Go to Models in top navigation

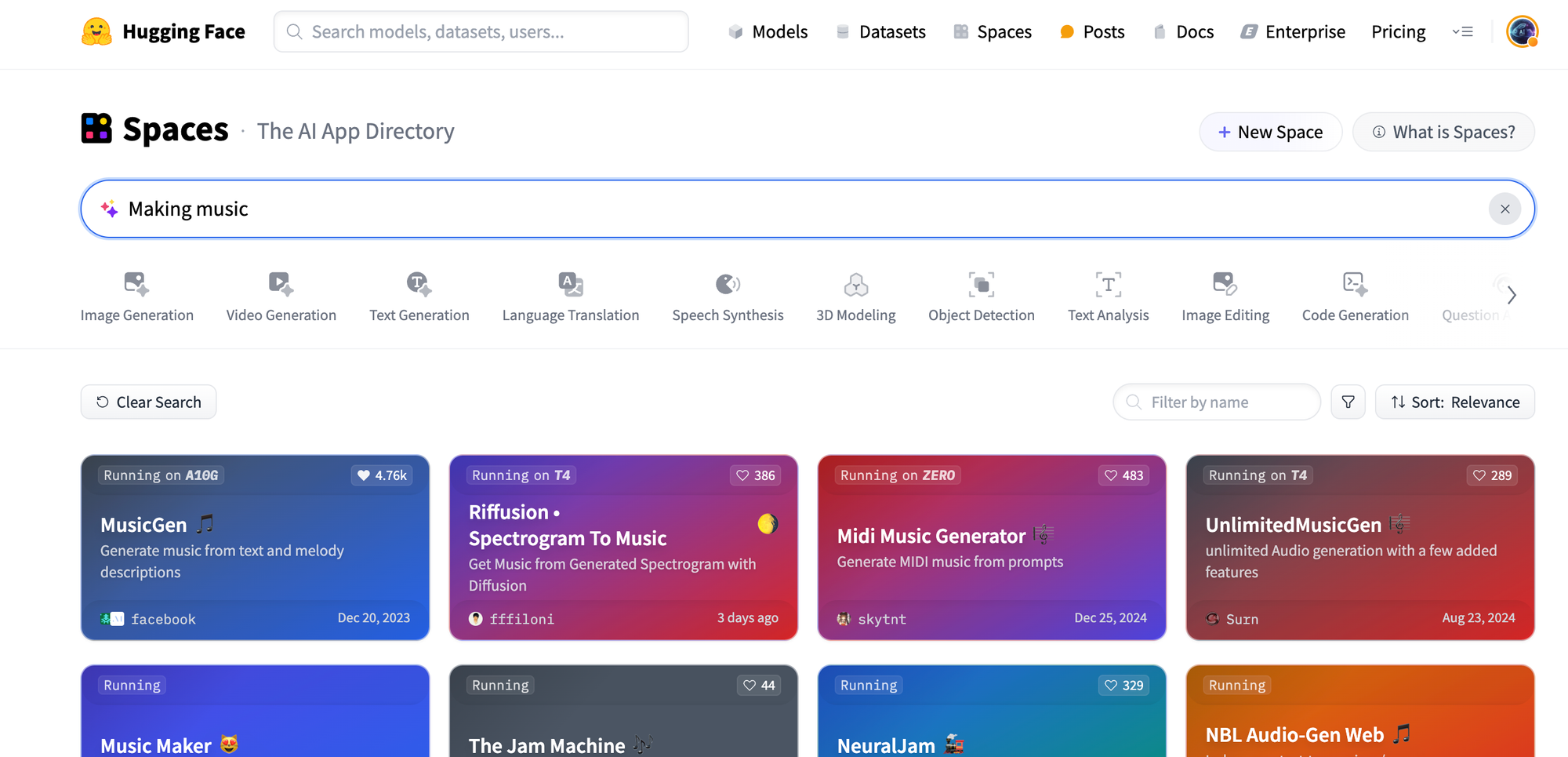pos(768,31)
